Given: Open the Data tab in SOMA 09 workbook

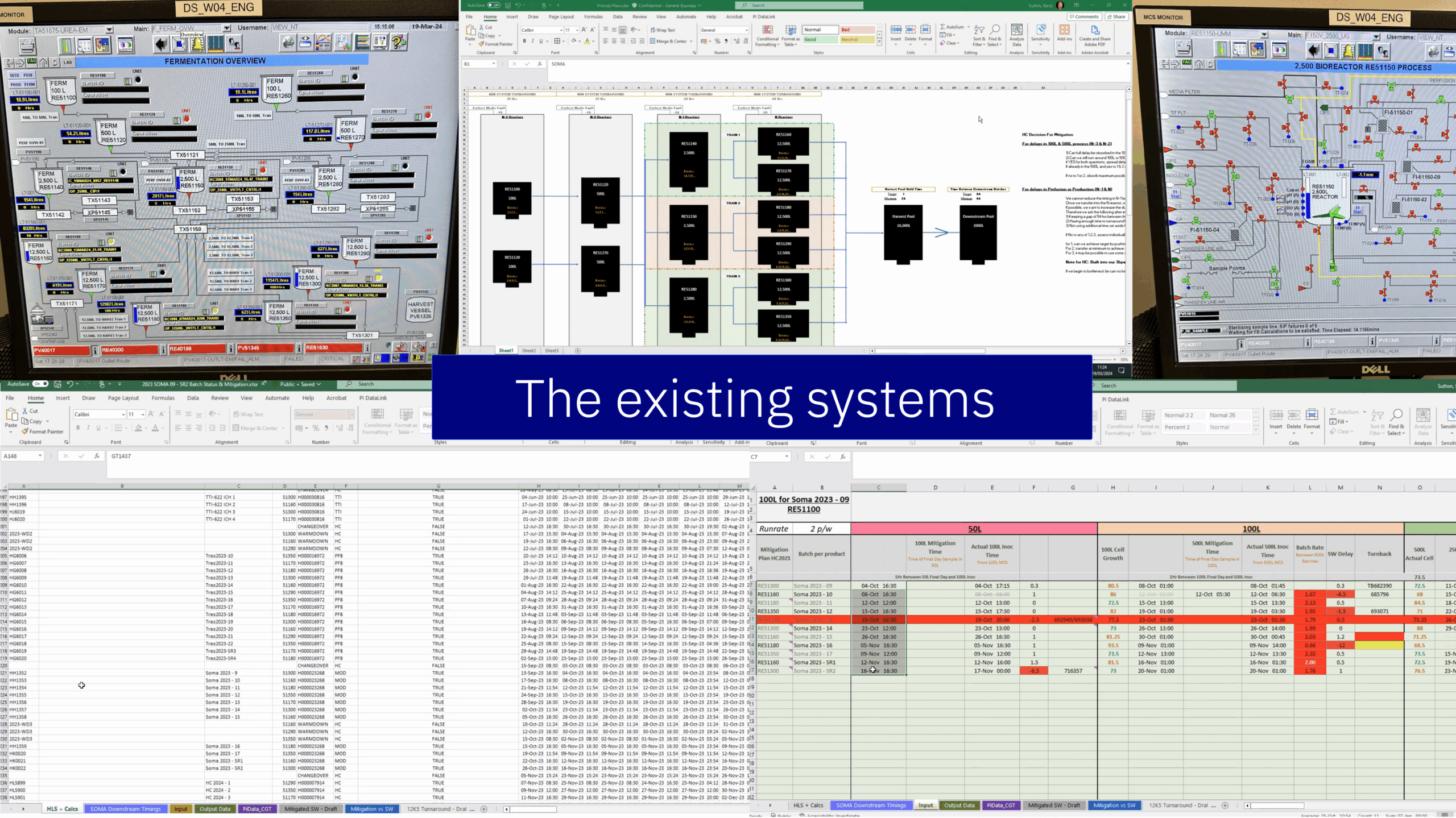Looking at the screenshot, I should pyautogui.click(x=193, y=398).
